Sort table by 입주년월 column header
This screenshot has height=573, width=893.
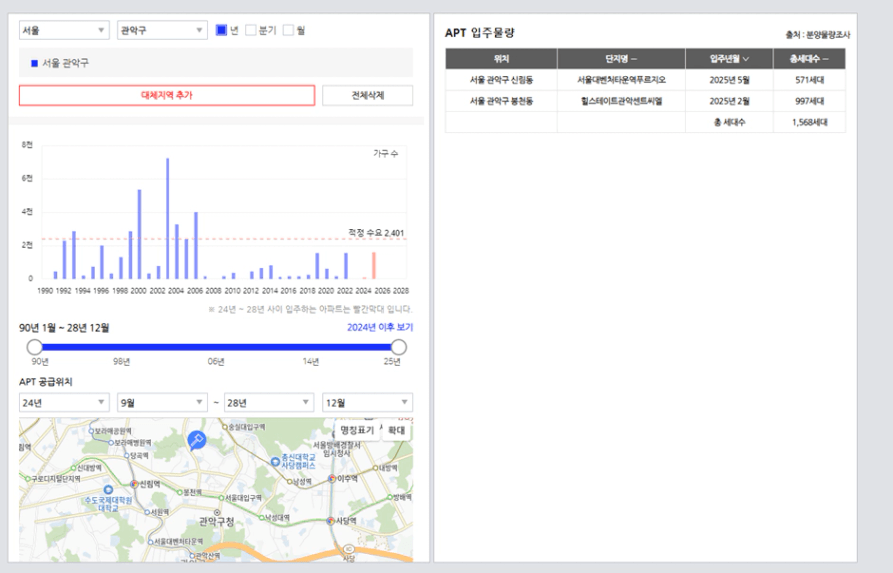pos(729,59)
